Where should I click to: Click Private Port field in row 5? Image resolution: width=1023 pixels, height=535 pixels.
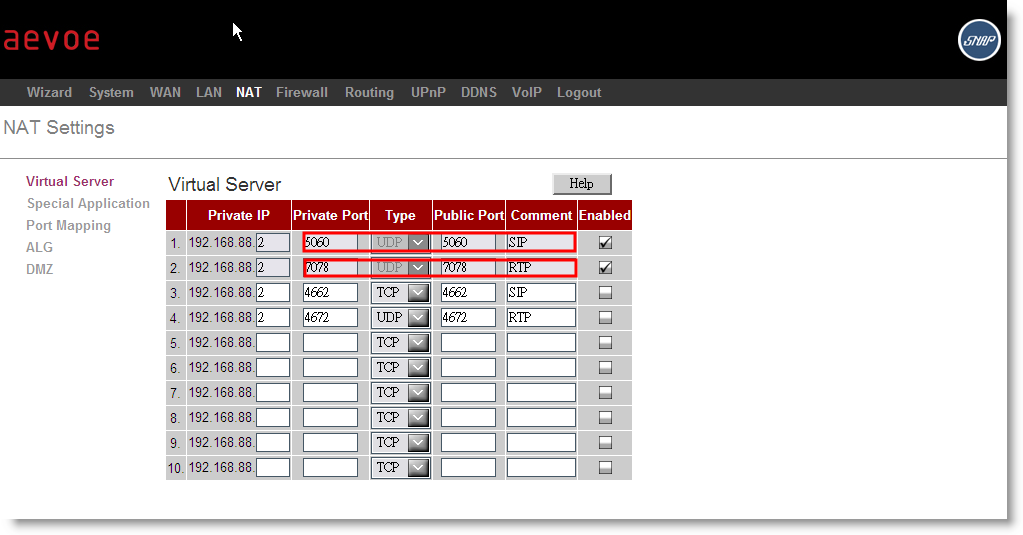pyautogui.click(x=330, y=343)
